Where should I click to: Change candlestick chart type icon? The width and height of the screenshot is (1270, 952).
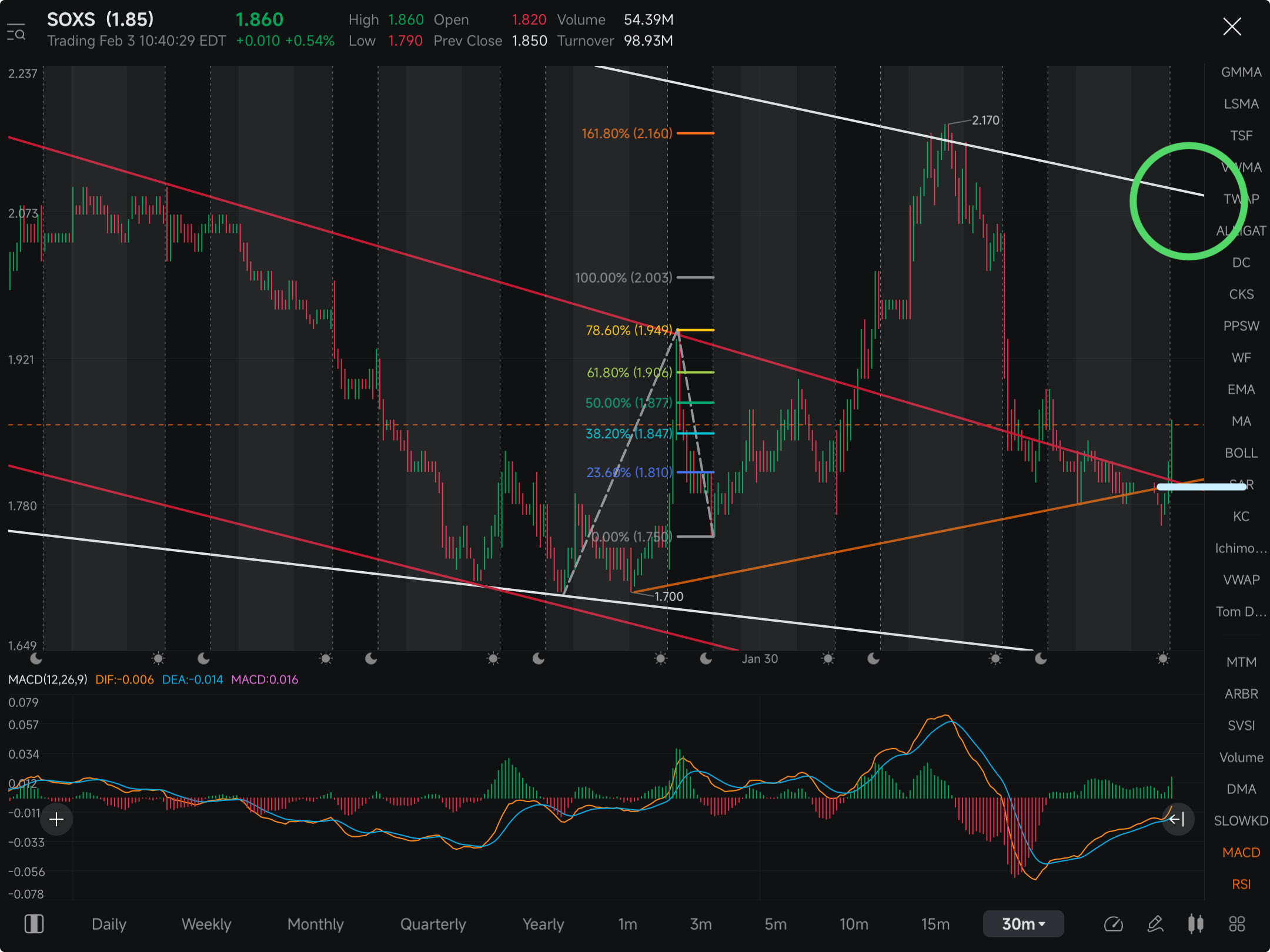(1195, 924)
